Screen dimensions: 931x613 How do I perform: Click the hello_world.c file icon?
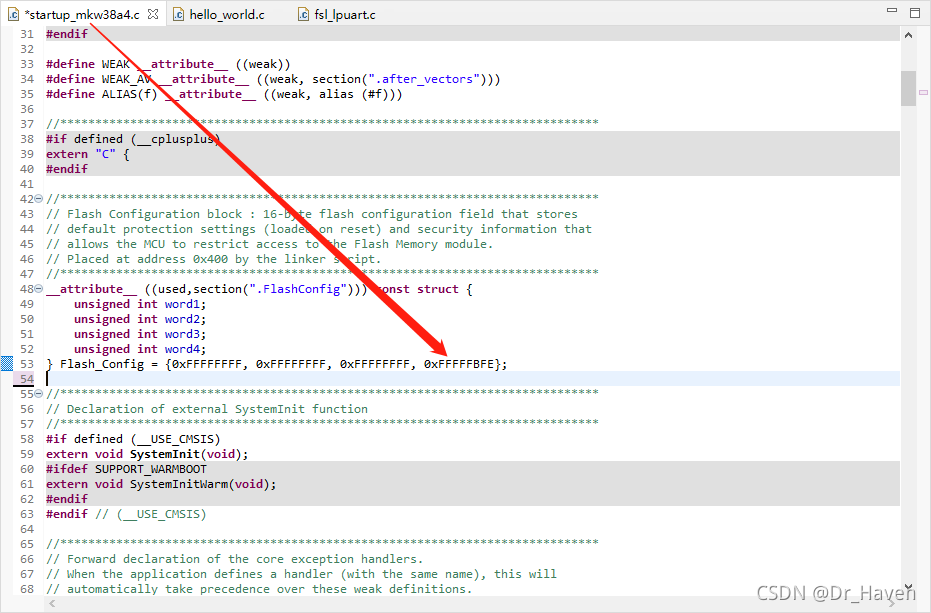point(178,14)
